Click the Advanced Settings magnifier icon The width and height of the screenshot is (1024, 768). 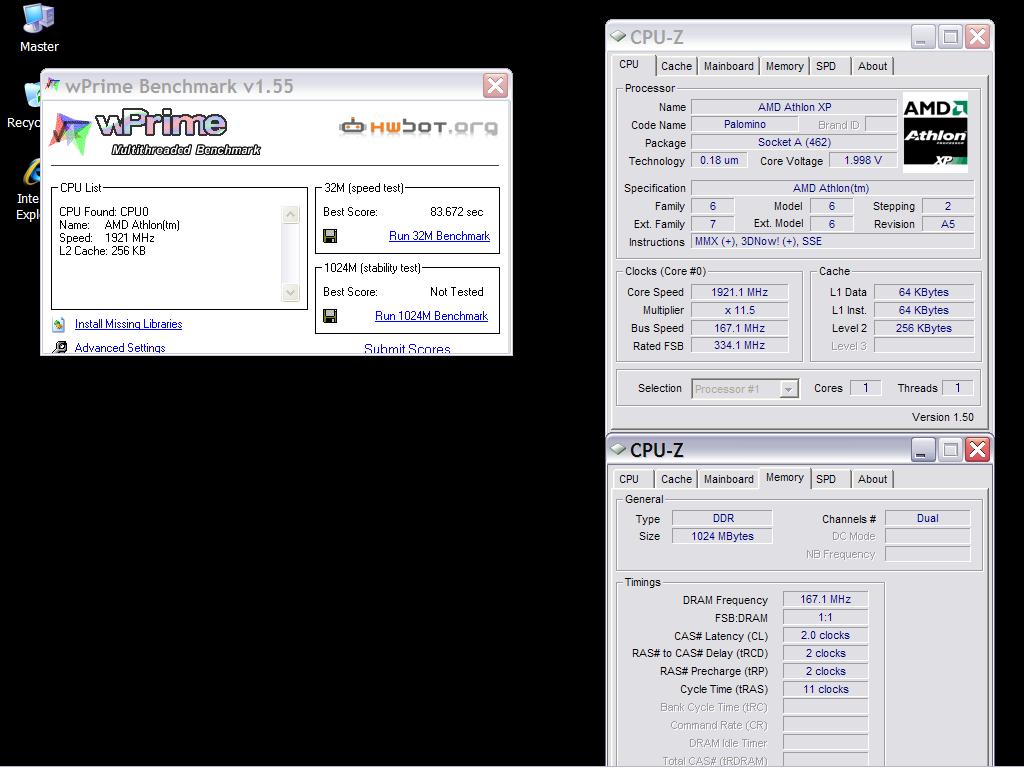[59, 347]
